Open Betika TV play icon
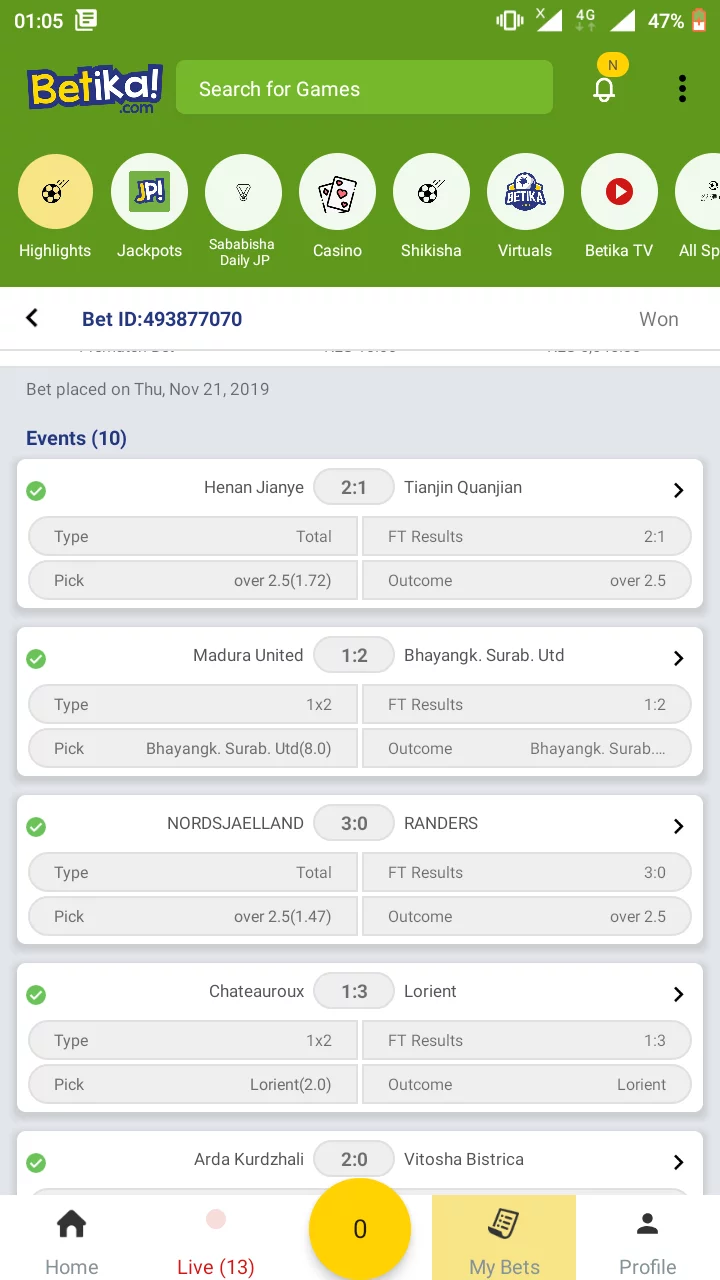The width and height of the screenshot is (720, 1280). [619, 192]
